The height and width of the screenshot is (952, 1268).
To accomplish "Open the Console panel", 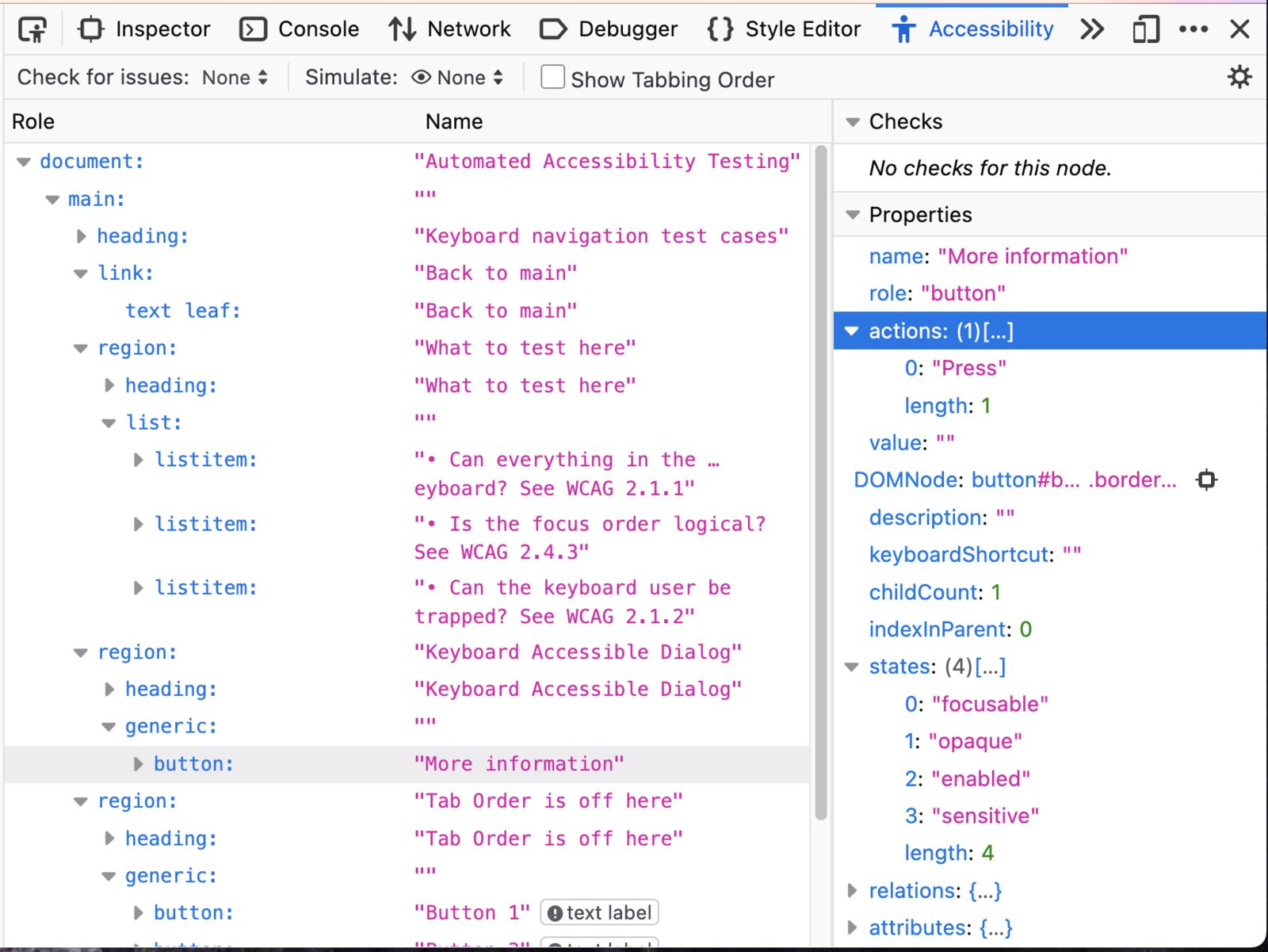I will (x=253, y=29).
